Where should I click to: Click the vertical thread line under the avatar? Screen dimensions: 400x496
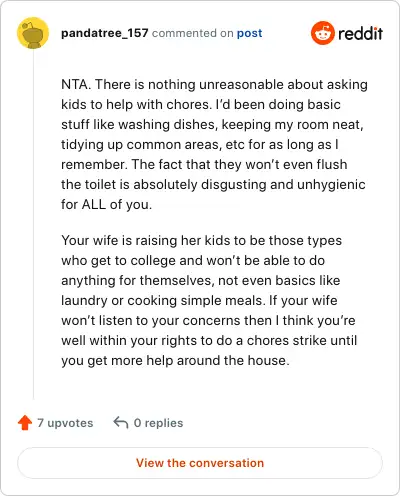(x=33, y=223)
